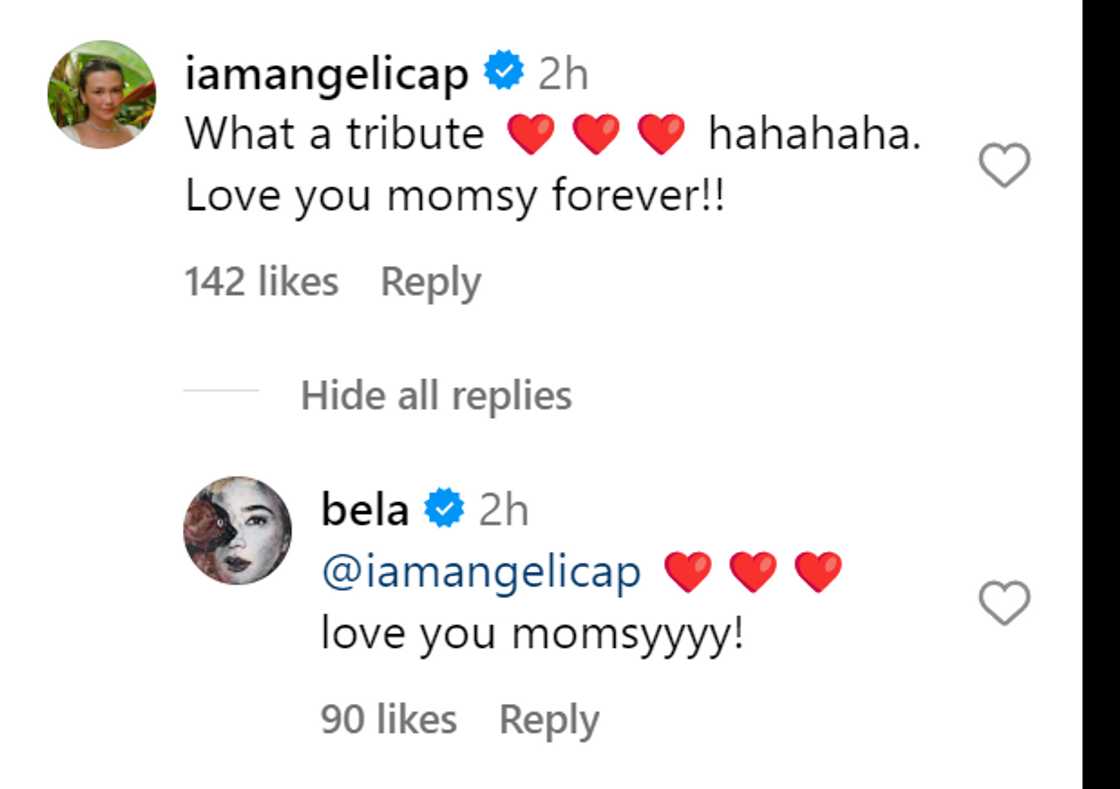Click a red heart emoji in bela's reply
Screen dimensions: 1120x789
[687, 570]
